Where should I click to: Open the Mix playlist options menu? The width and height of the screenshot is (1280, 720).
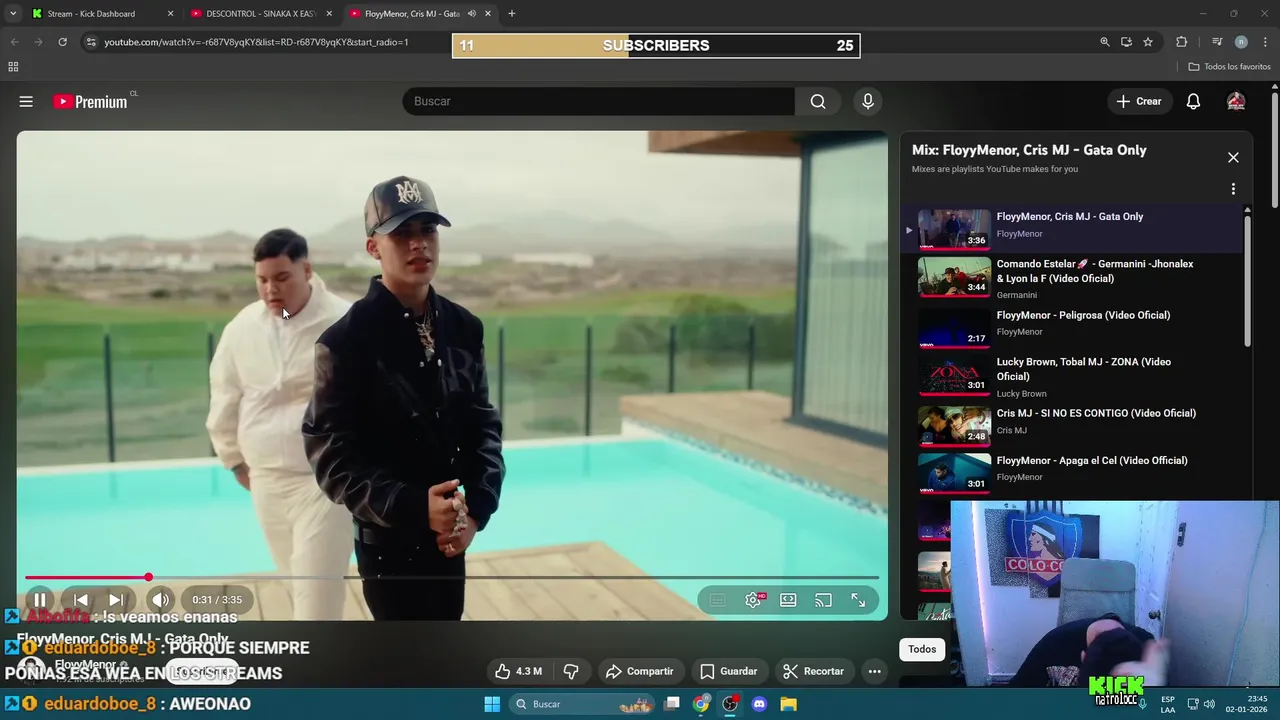1233,189
